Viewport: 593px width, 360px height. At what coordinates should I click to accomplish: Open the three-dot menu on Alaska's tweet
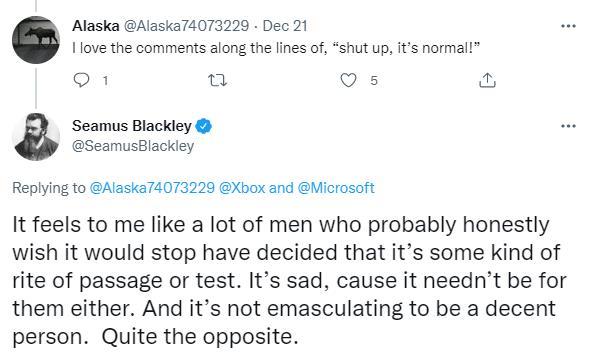568,26
